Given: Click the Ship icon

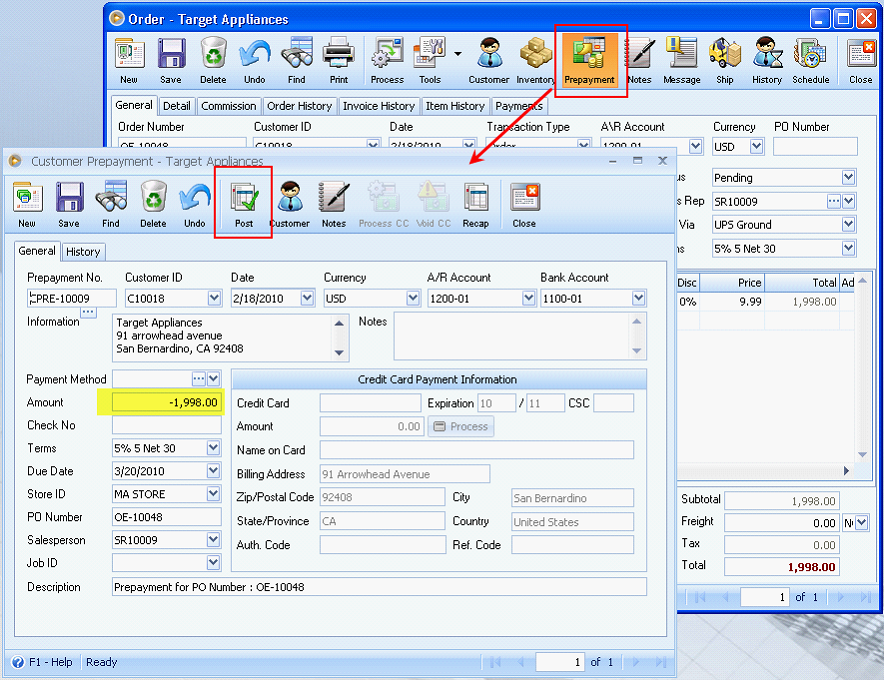Looking at the screenshot, I should point(725,61).
